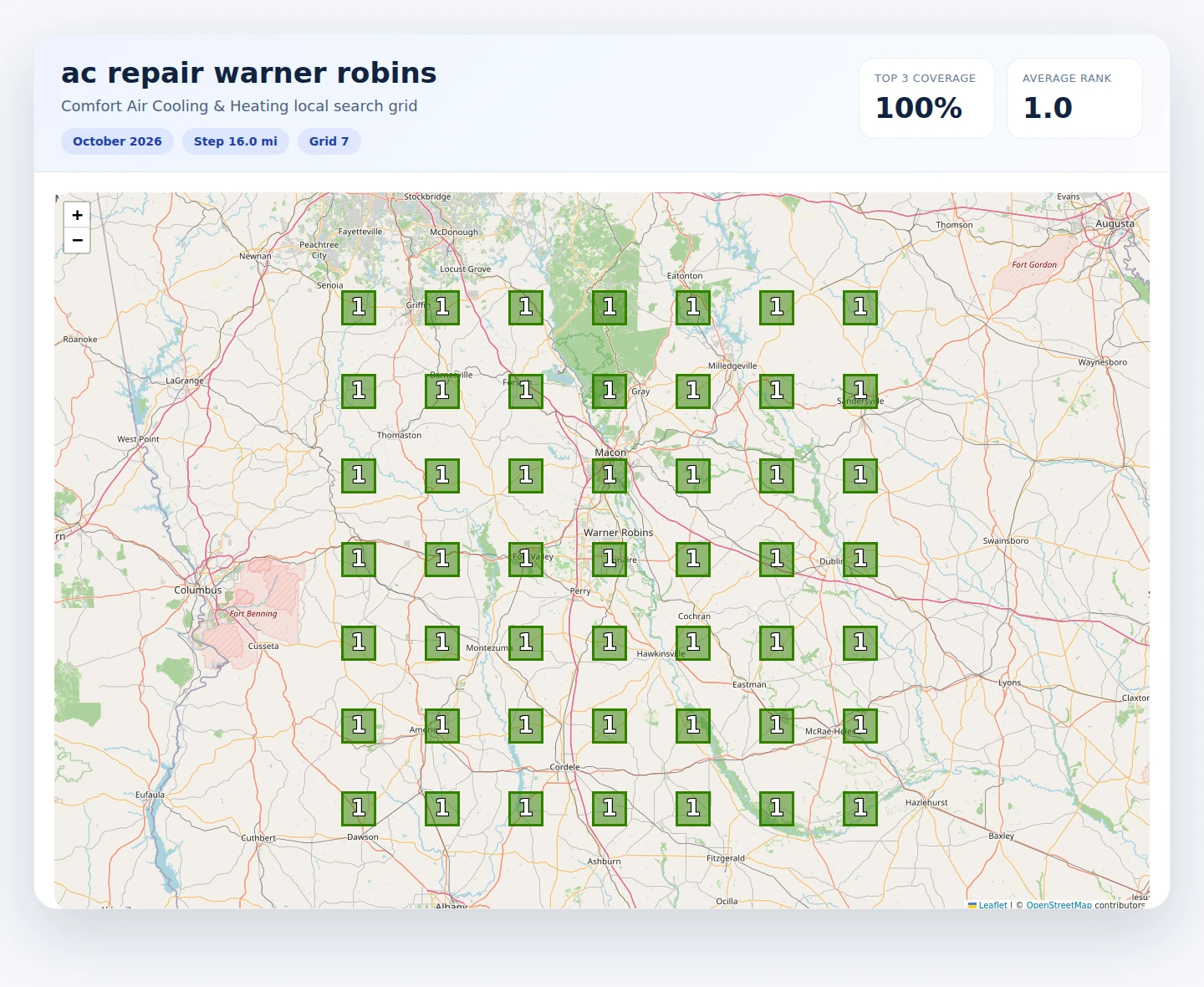Click the rank marker below Eatonton

pos(693,307)
